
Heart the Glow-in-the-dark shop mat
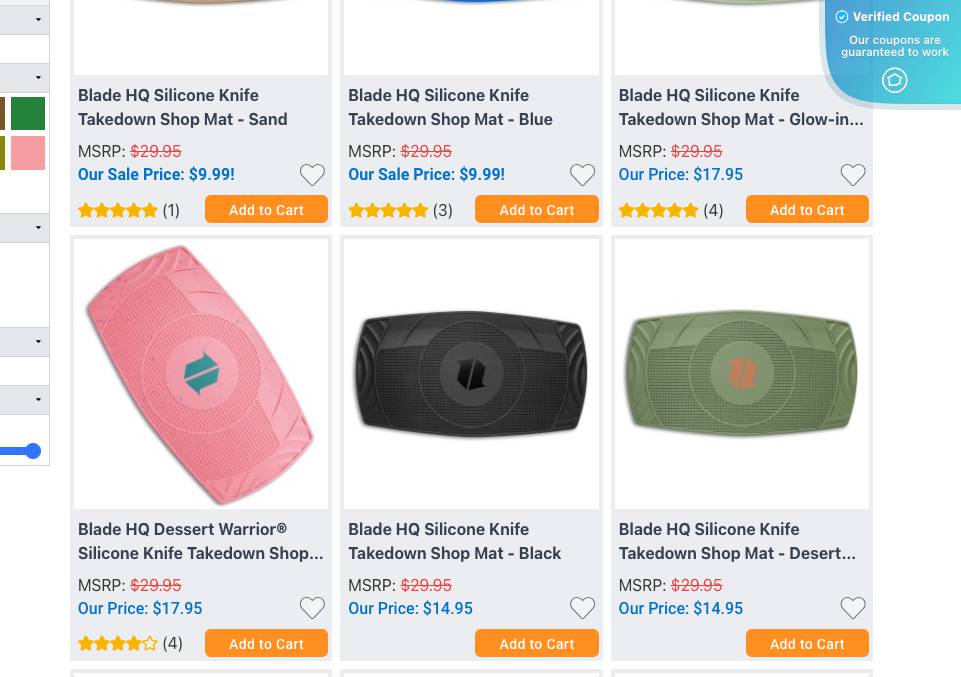tap(852, 175)
